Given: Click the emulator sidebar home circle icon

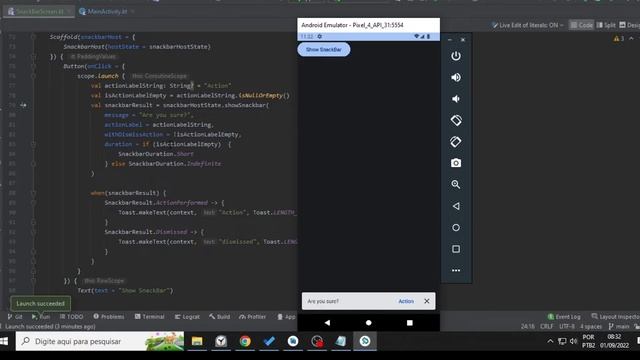Looking at the screenshot, I should [x=456, y=228].
